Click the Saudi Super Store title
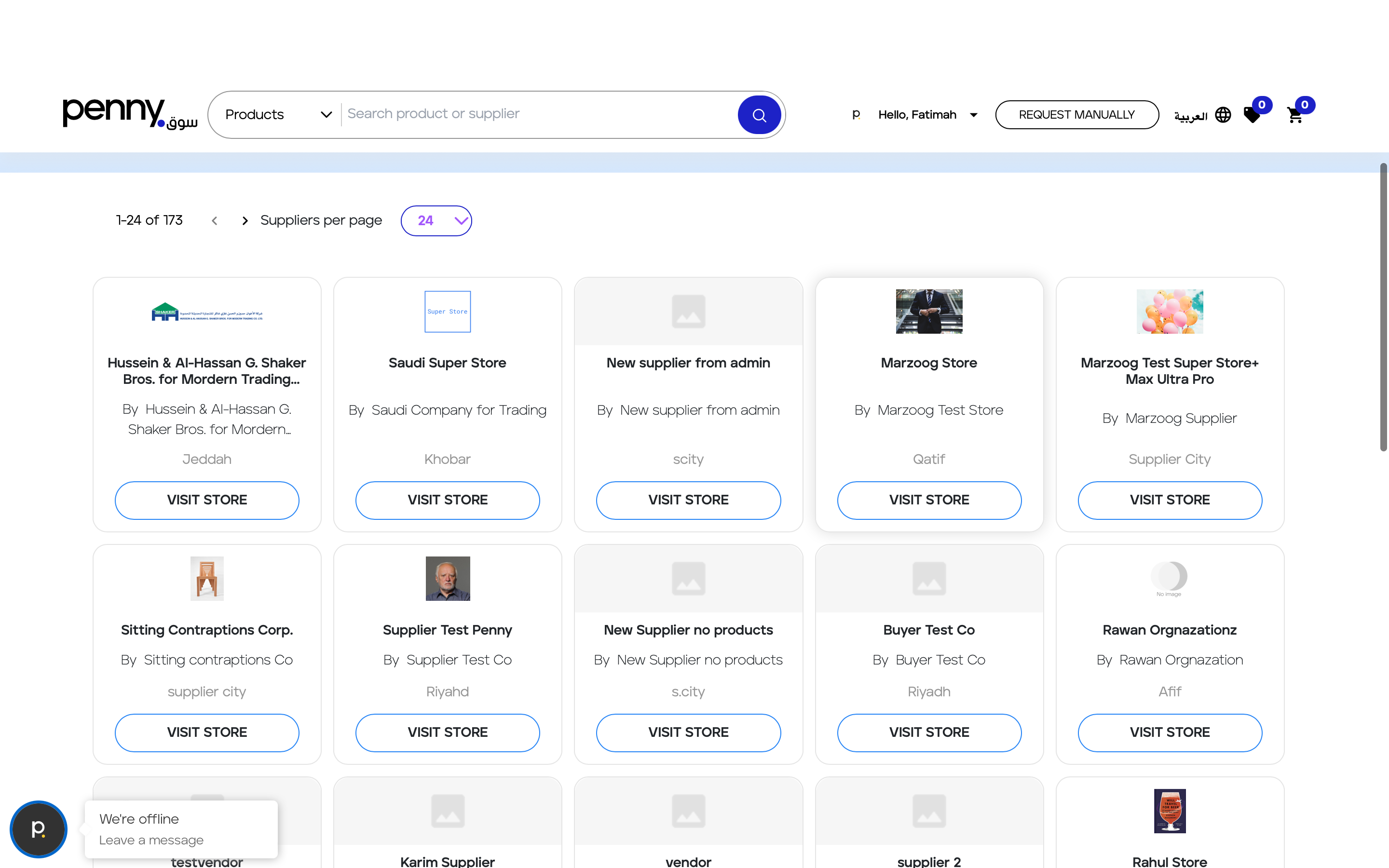The height and width of the screenshot is (868, 1389). tap(448, 363)
